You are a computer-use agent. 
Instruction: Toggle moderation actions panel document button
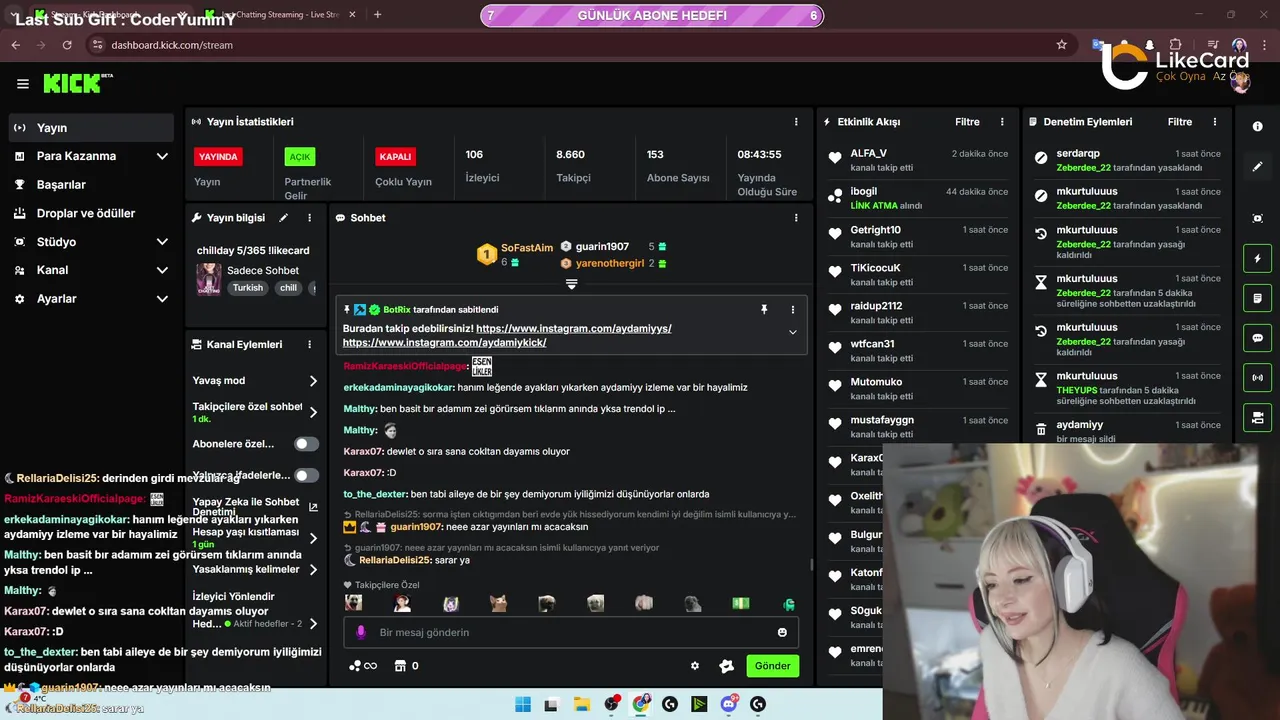1257,298
